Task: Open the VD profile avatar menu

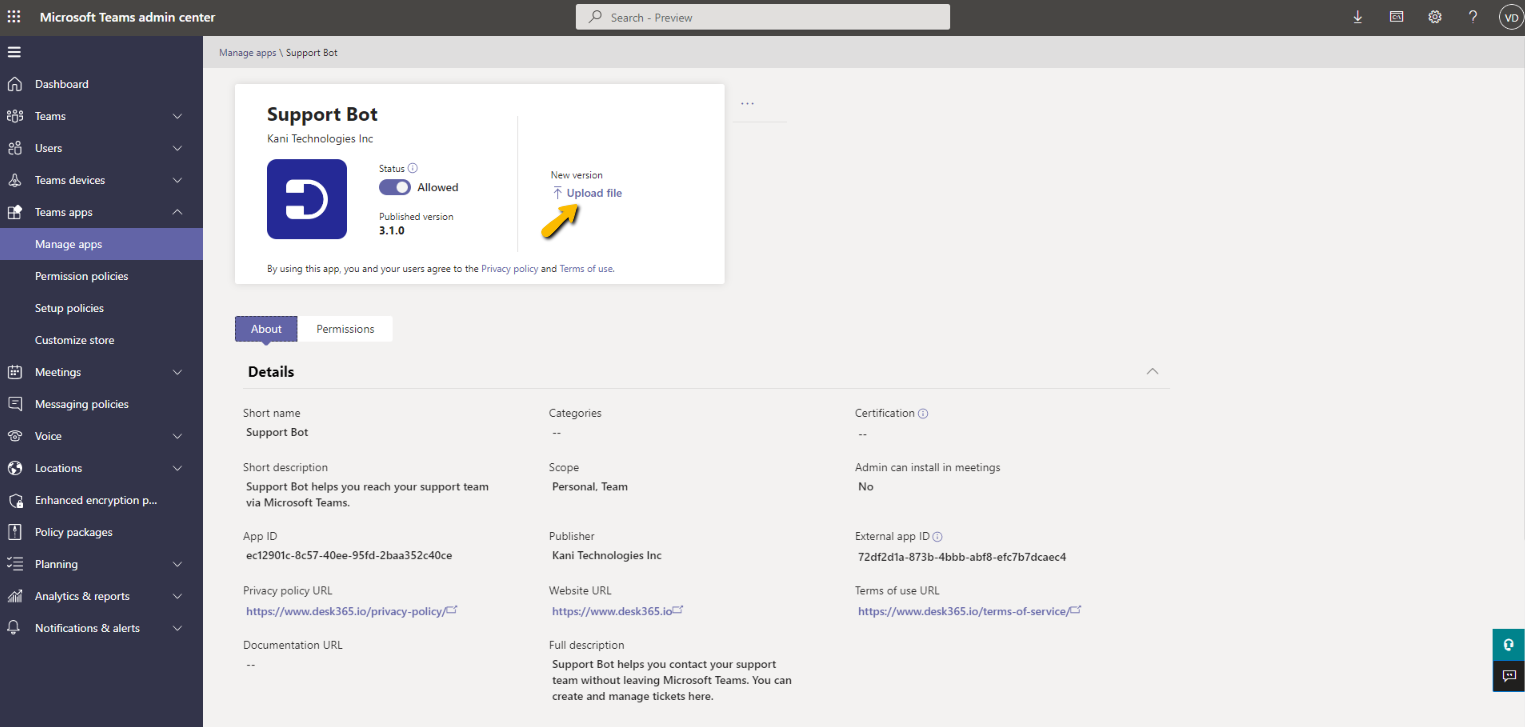Action: (1510, 16)
